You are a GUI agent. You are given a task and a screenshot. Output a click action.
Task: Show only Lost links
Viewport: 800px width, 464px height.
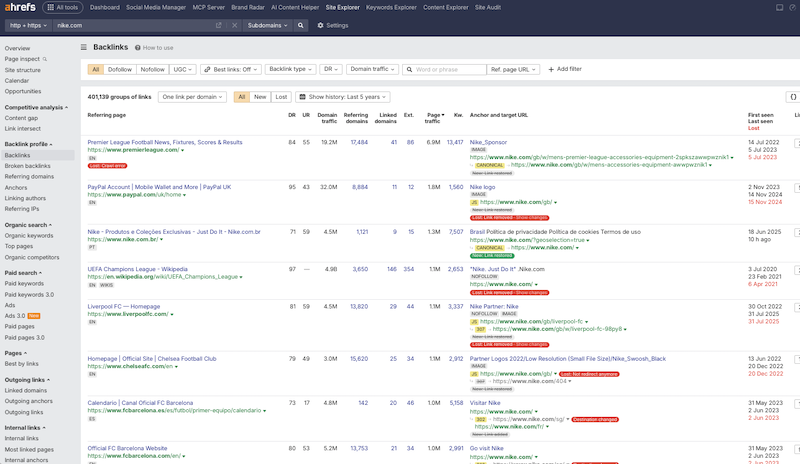point(281,96)
